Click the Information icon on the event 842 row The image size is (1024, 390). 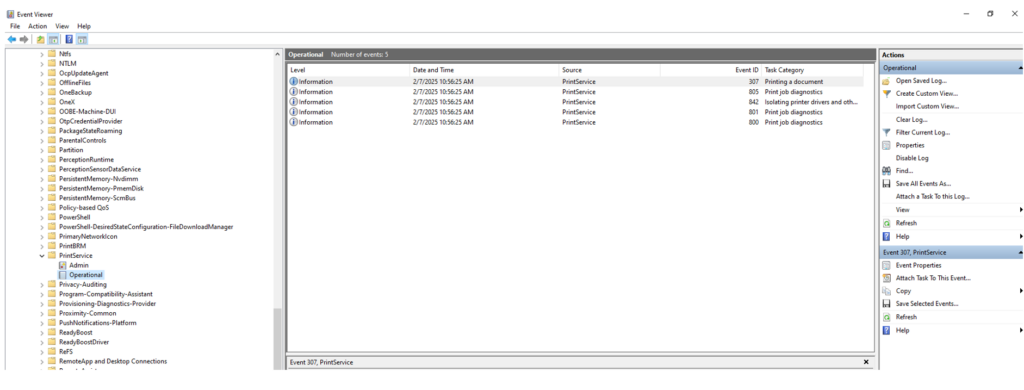tap(293, 102)
